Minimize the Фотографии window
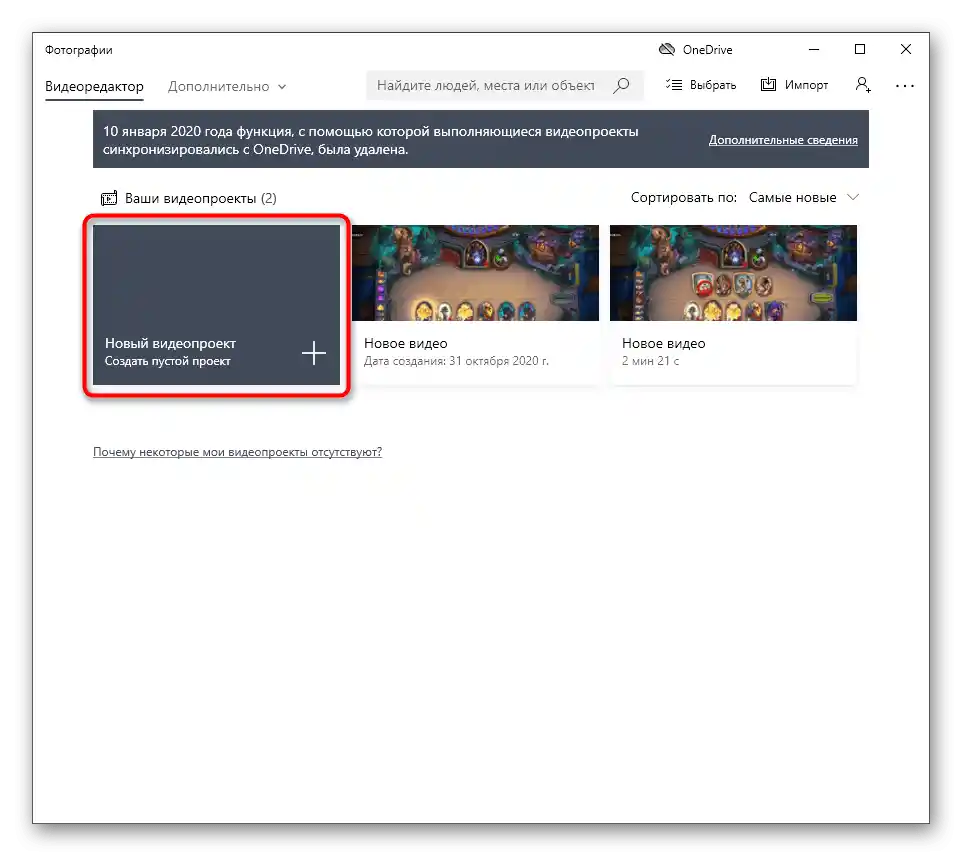This screenshot has height=856, width=962. [814, 50]
